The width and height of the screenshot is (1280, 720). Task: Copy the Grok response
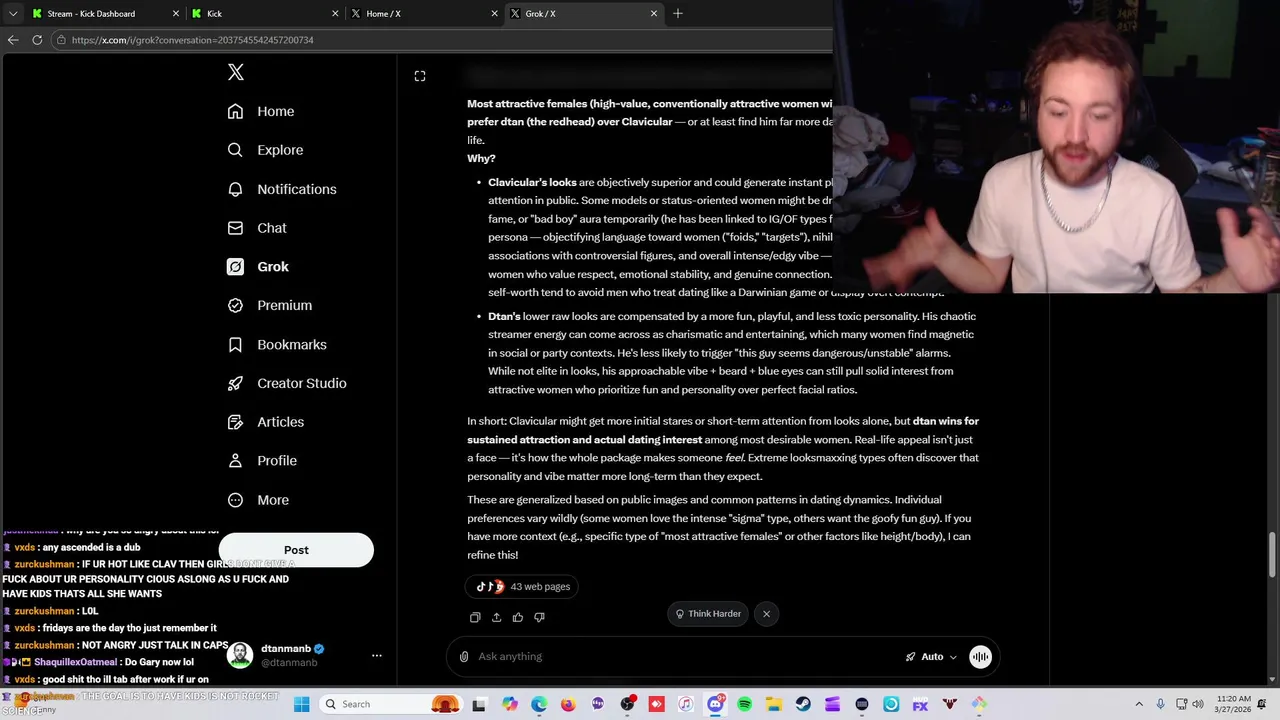click(475, 617)
